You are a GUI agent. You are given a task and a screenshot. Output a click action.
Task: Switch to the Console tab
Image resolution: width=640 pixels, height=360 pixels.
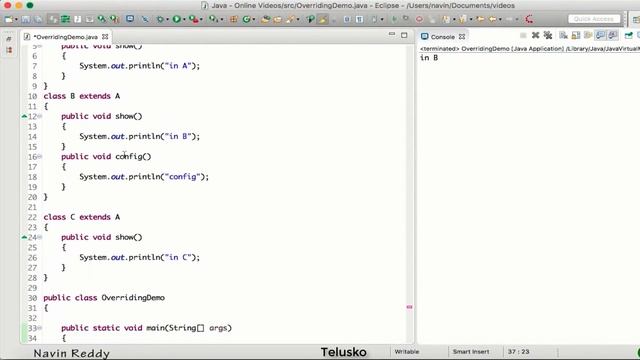(442, 37)
